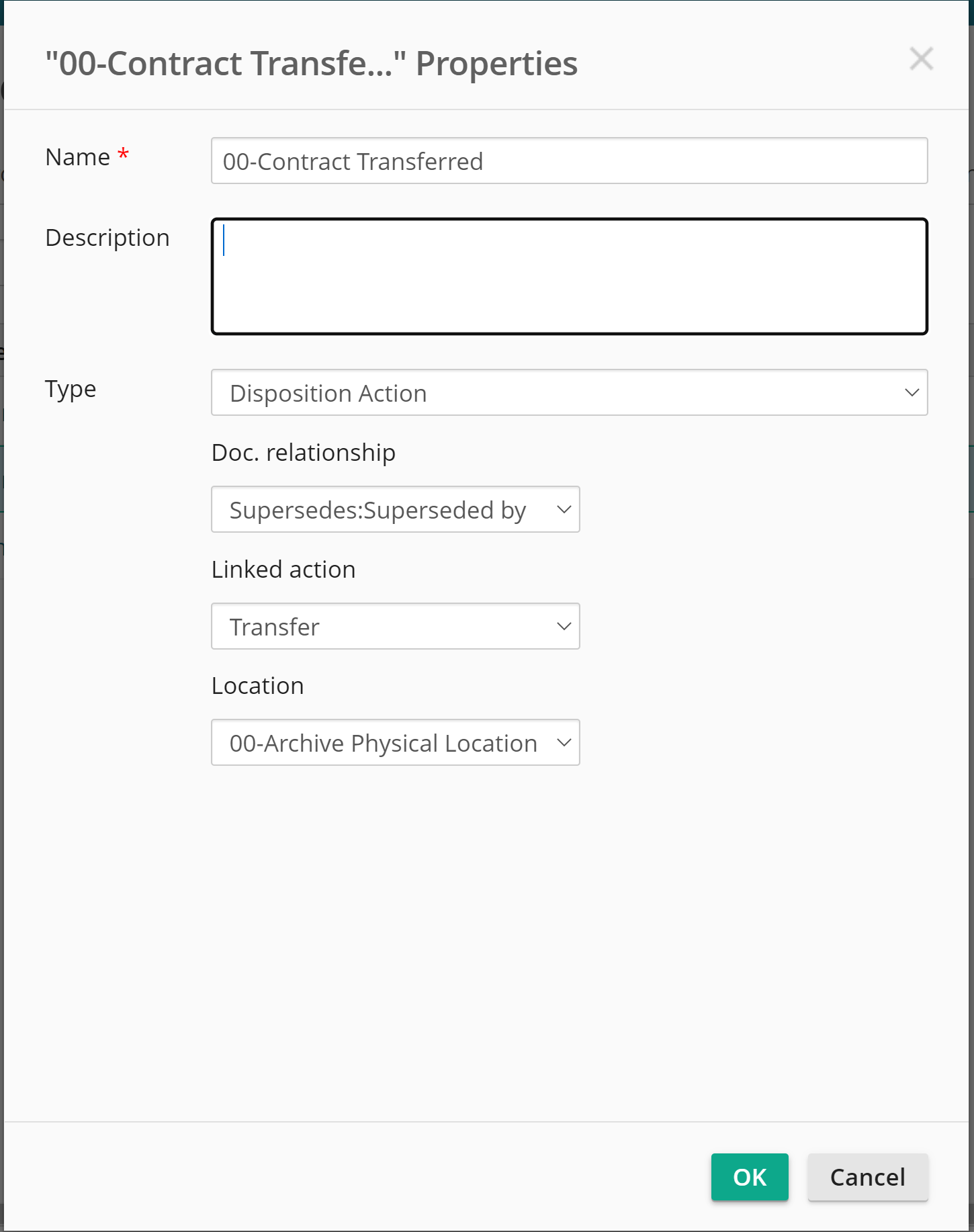Close the Properties dialog with the X
The height and width of the screenshot is (1232, 974).
[921, 59]
